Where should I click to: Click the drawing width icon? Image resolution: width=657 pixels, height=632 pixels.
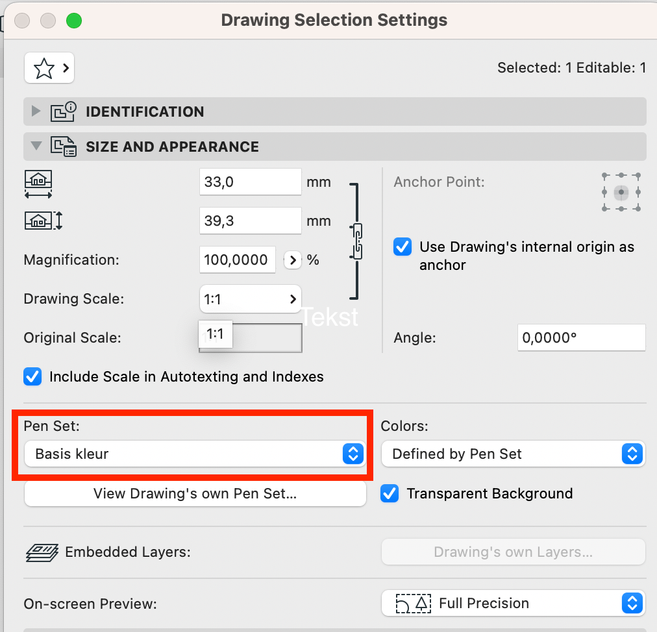click(38, 183)
